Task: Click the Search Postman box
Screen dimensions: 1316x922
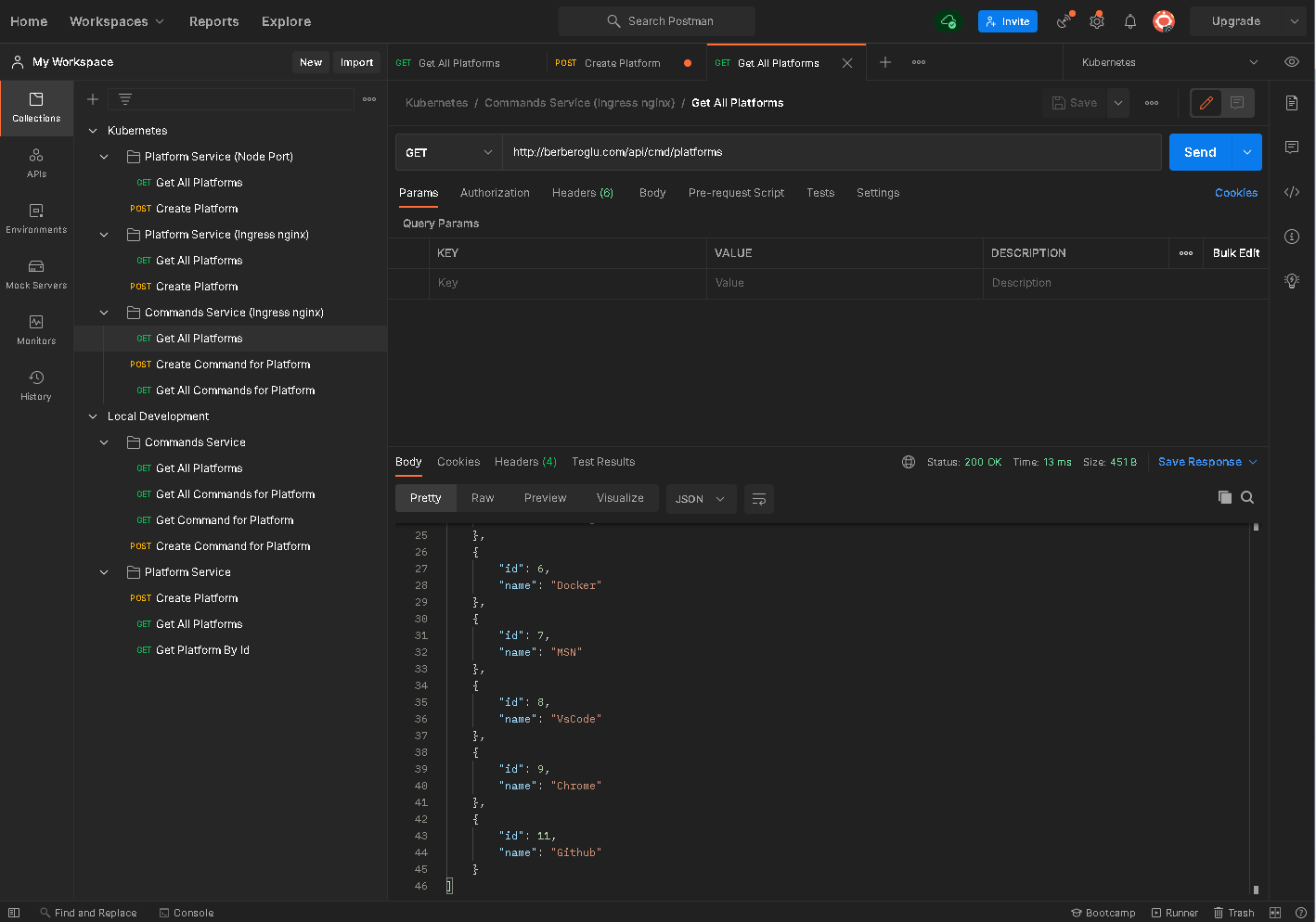Action: click(657, 21)
